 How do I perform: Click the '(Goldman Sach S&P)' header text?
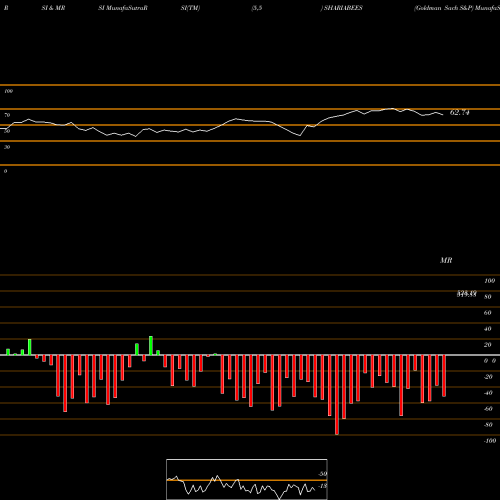click(443, 8)
